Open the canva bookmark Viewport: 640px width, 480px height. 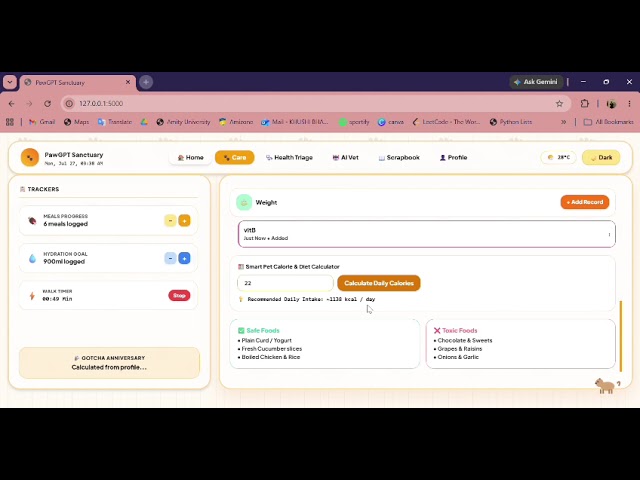391,122
